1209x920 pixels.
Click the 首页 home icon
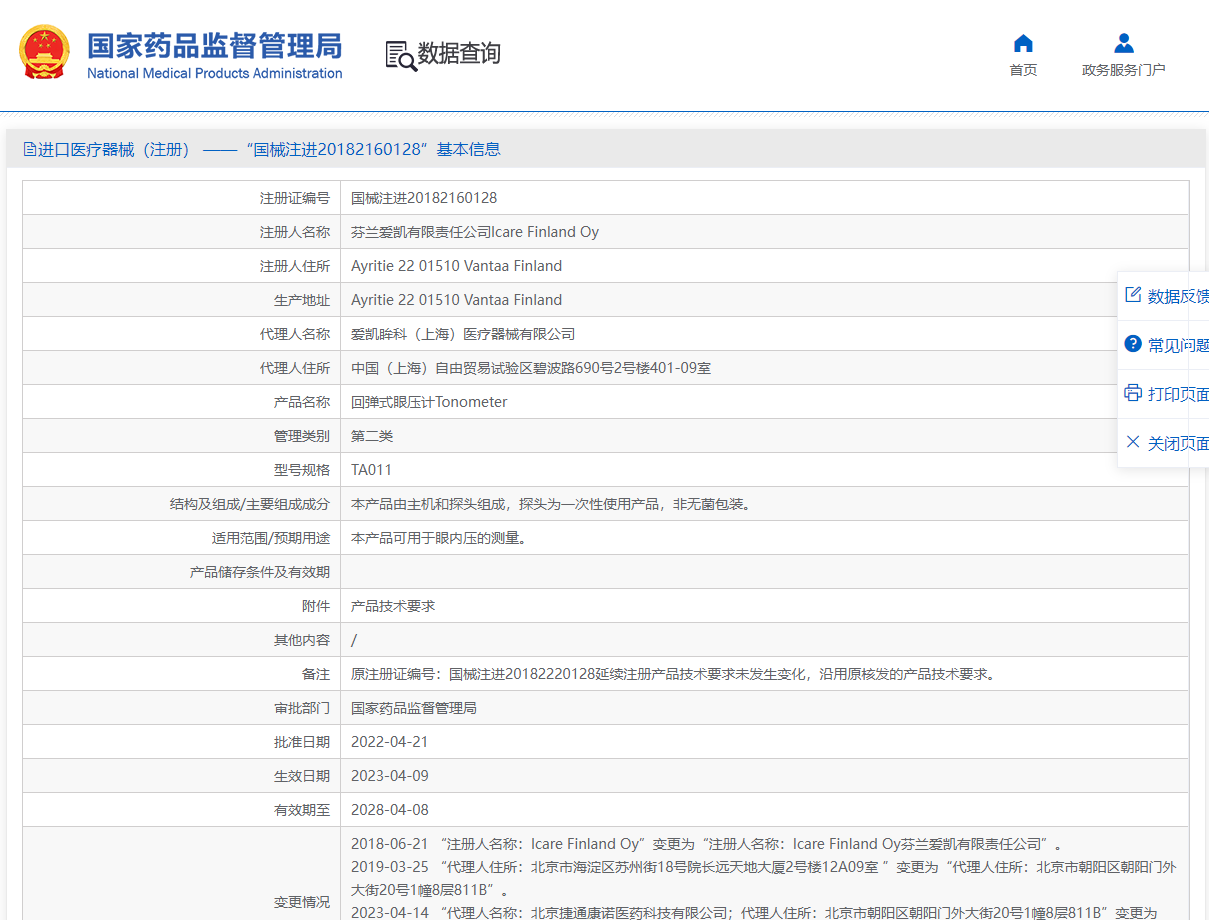pyautogui.click(x=1023, y=43)
